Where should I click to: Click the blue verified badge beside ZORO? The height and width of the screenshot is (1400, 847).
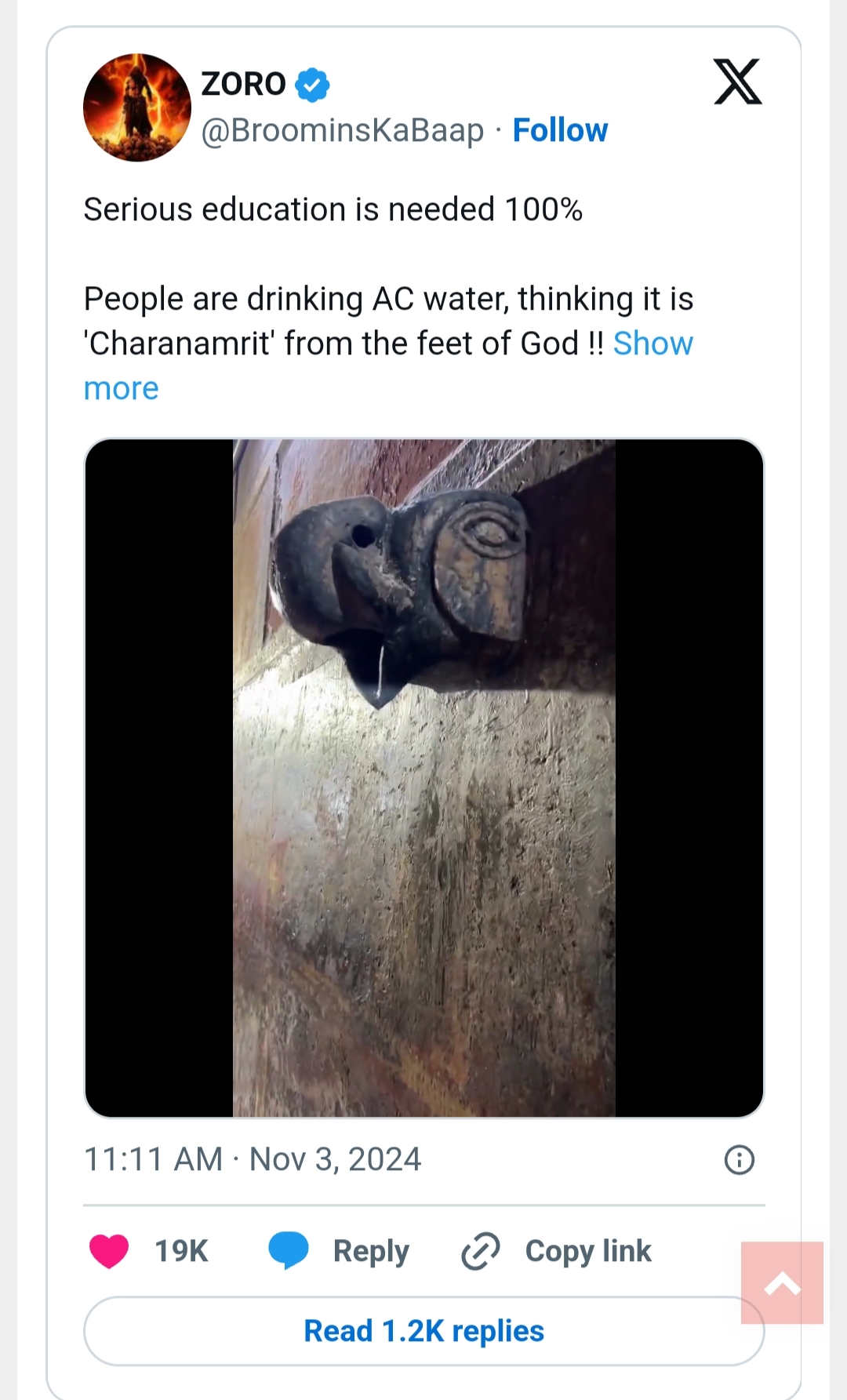312,85
